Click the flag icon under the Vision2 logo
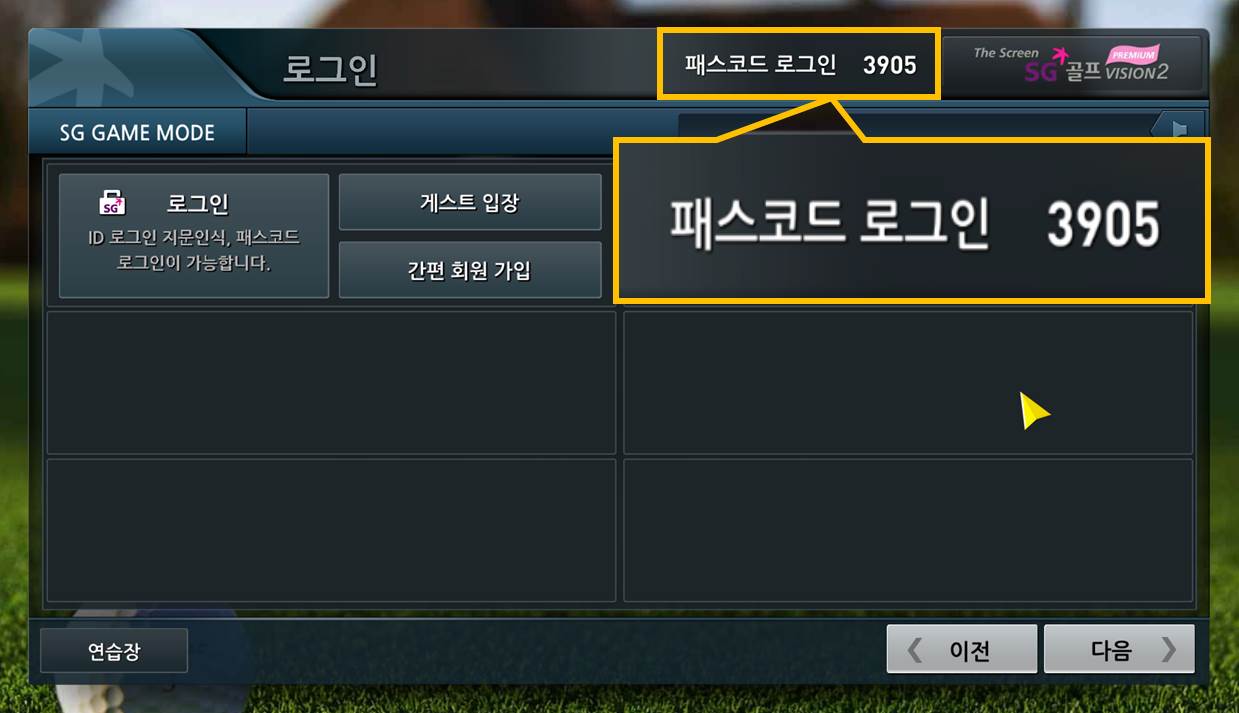This screenshot has height=713, width=1239. pos(1178,128)
